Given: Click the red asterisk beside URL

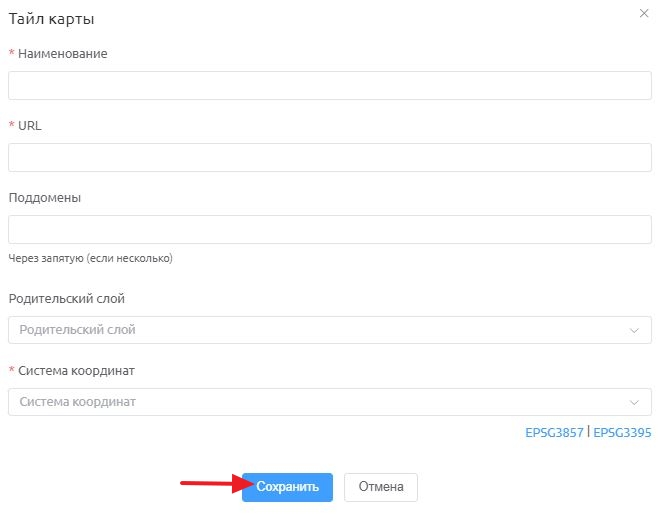Looking at the screenshot, I should pyautogui.click(x=12, y=125).
